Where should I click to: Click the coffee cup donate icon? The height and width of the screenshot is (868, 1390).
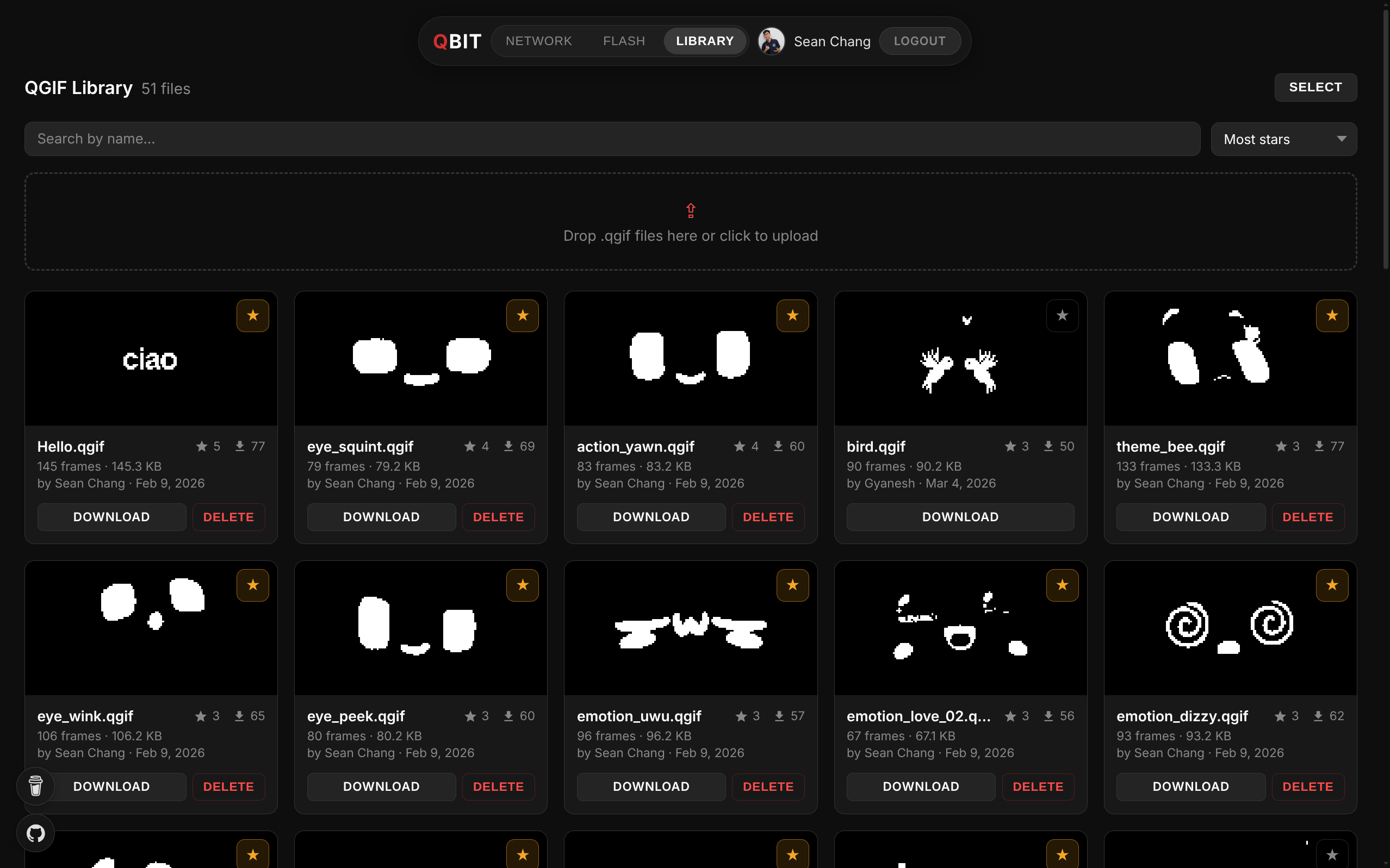tap(35, 785)
